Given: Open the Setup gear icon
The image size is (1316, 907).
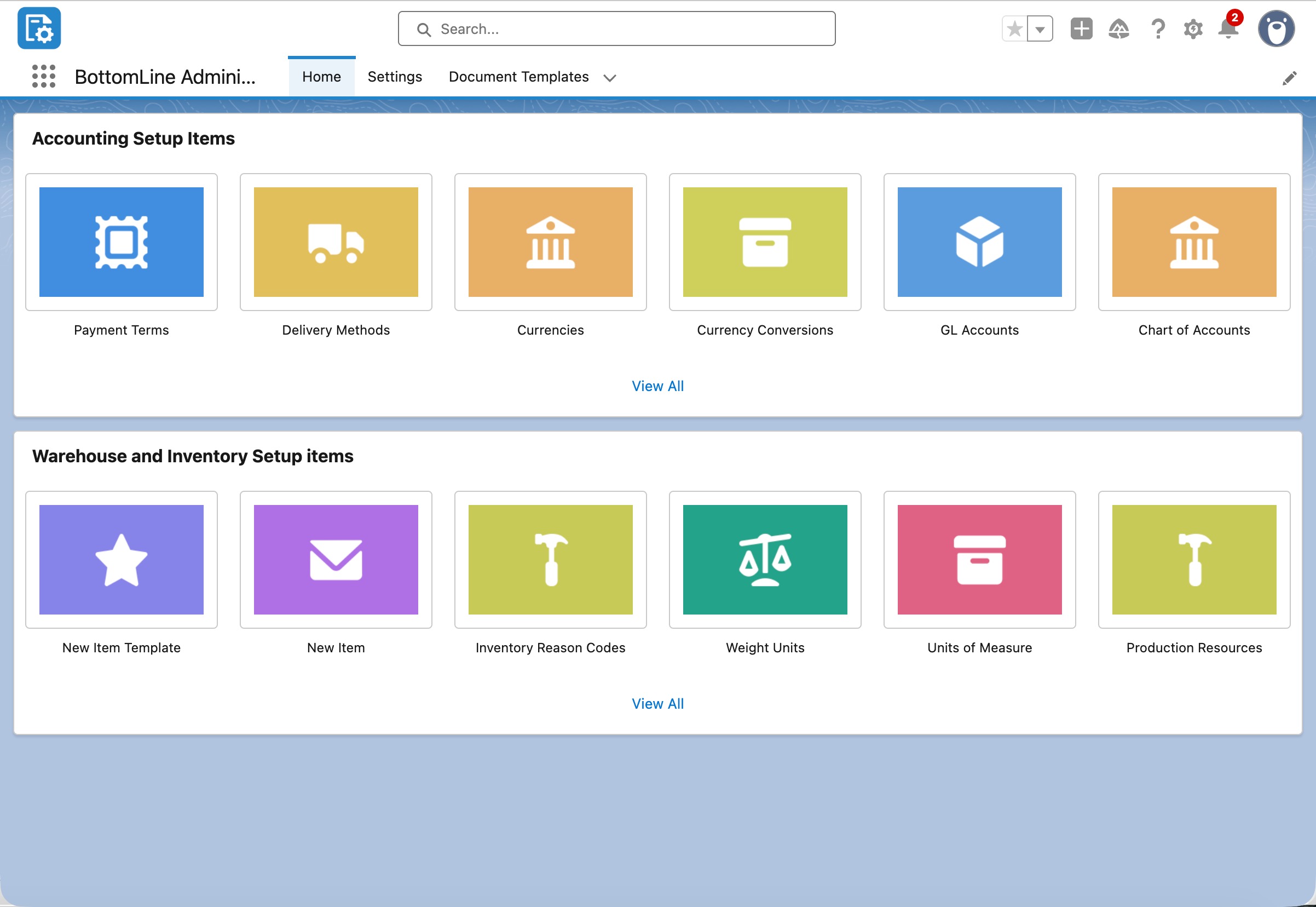Looking at the screenshot, I should [x=1193, y=28].
